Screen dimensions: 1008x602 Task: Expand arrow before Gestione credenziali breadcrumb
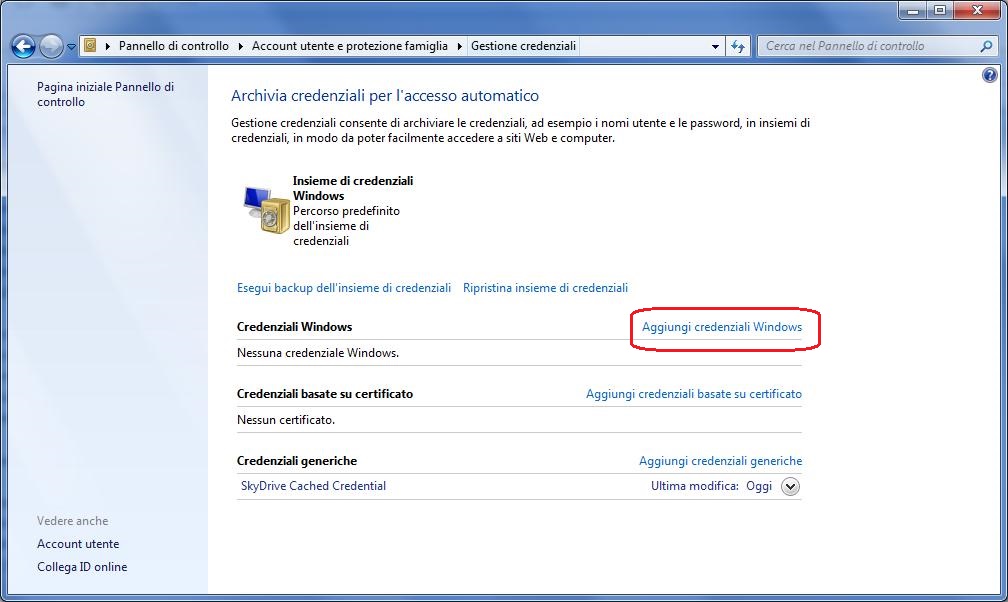(x=460, y=46)
